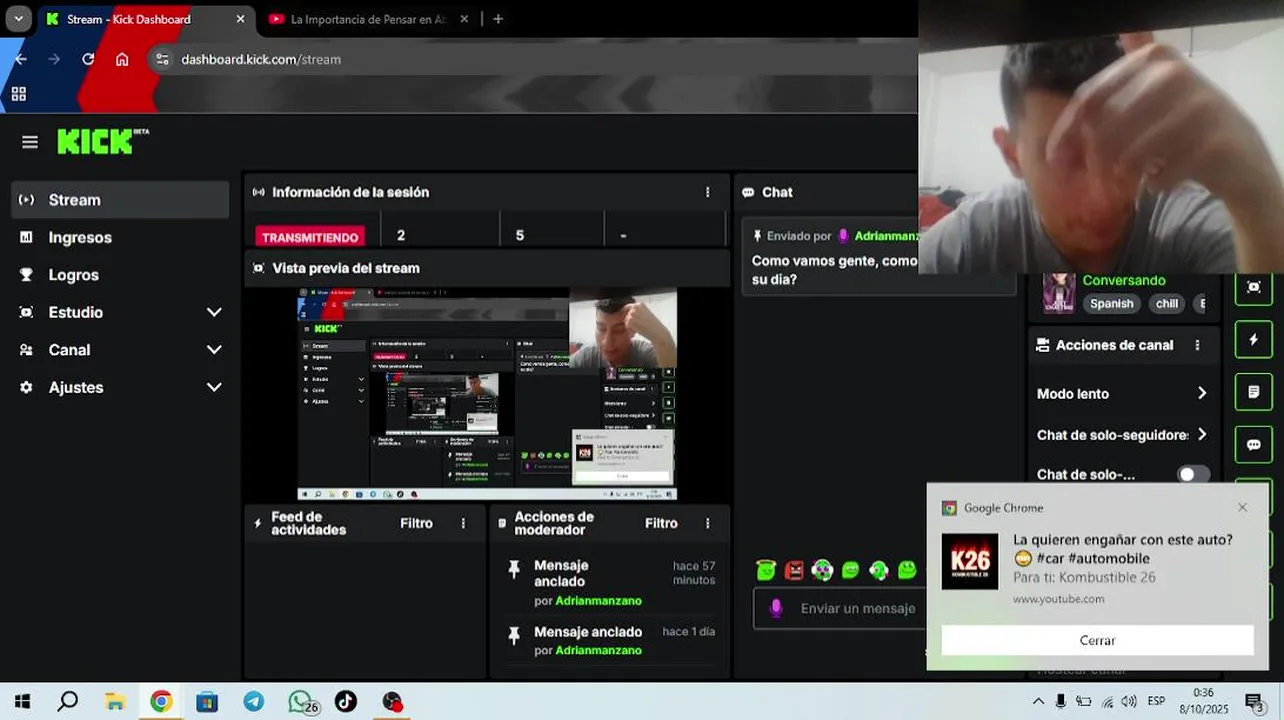Image resolution: width=1284 pixels, height=720 pixels.
Task: Select the Mensaje anclado entry from 1 day ago
Action: pyautogui.click(x=611, y=641)
